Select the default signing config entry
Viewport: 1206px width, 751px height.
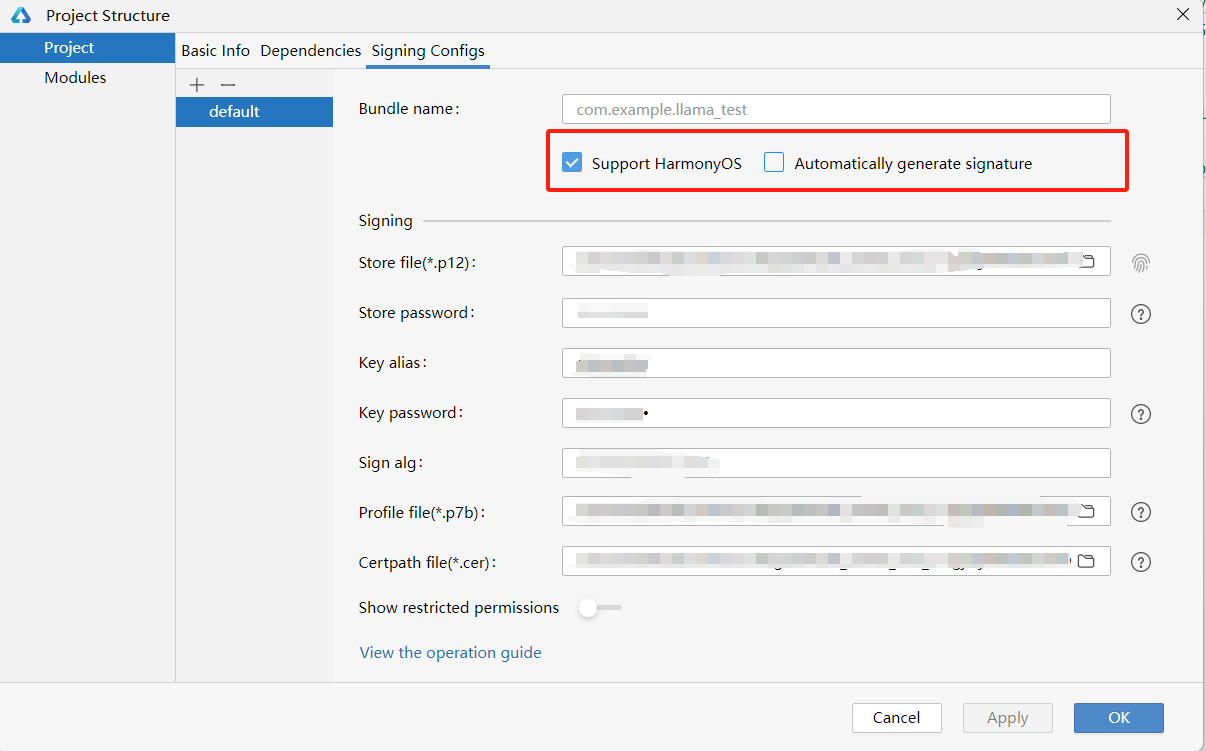tap(235, 112)
